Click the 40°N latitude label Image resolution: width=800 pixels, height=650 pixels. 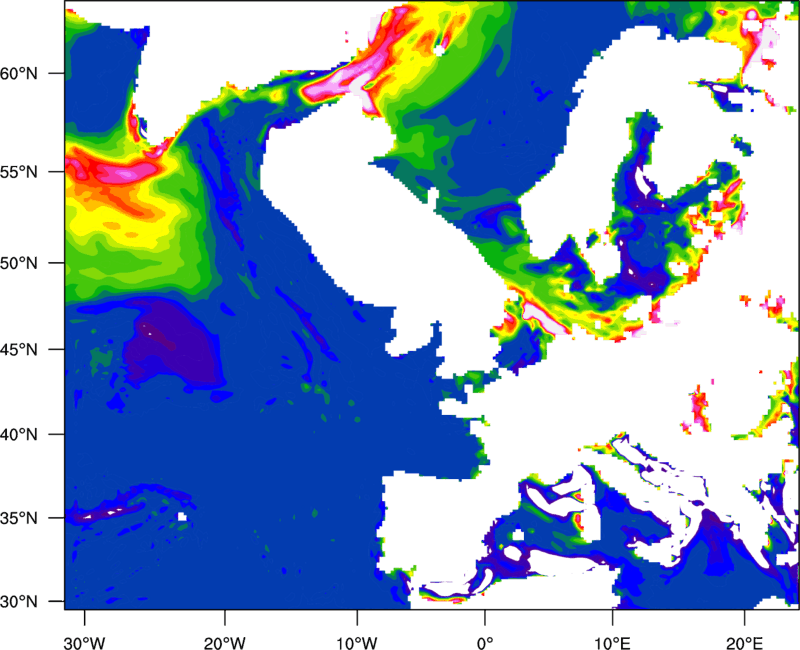pos(19,435)
